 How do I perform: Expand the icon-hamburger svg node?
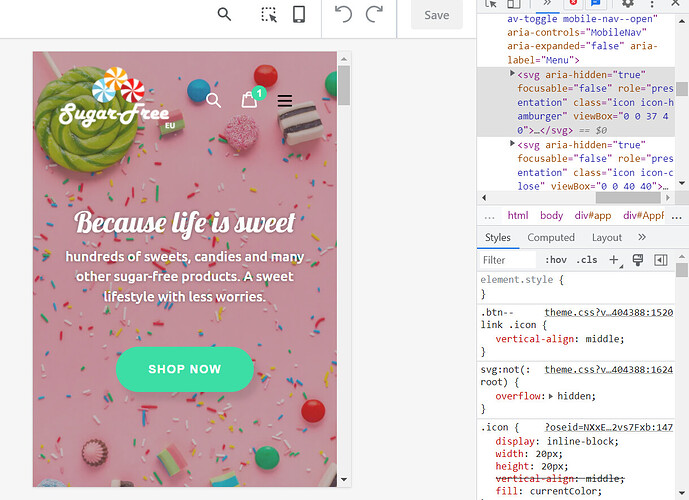coord(513,74)
